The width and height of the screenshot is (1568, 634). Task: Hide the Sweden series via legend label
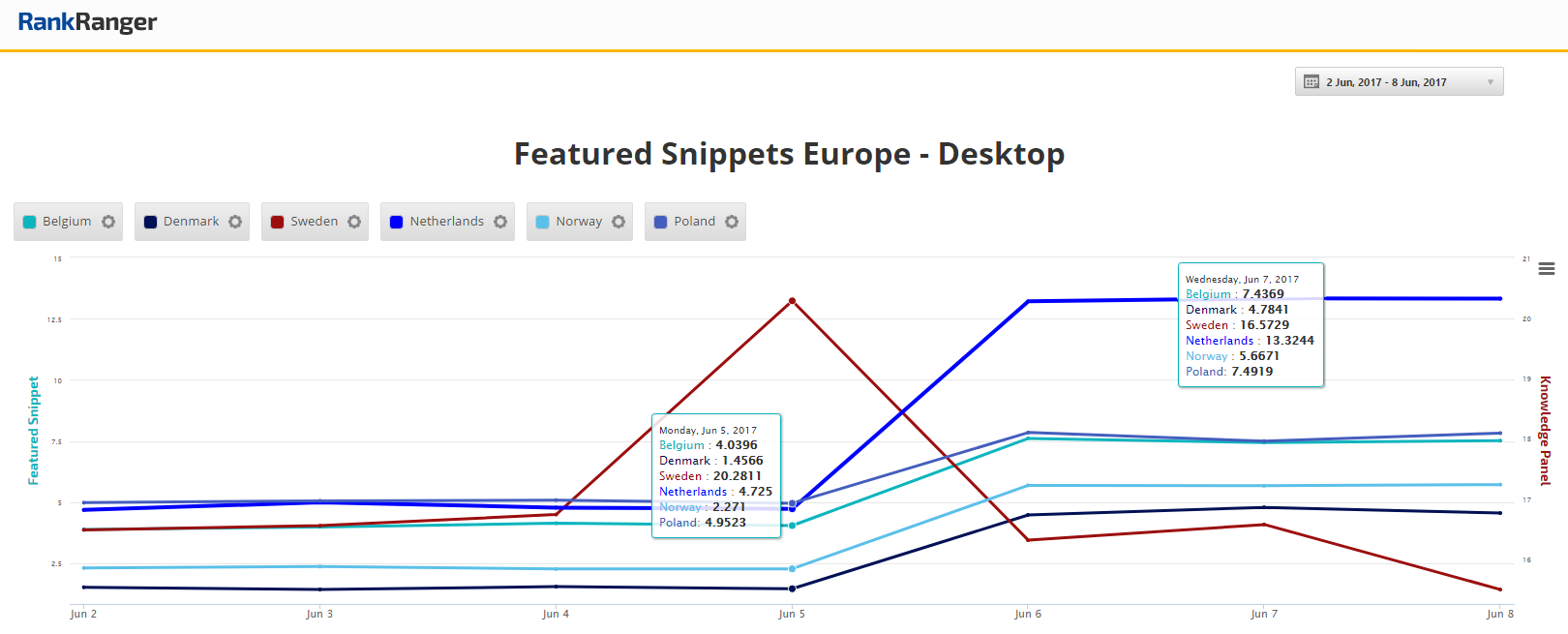click(x=314, y=222)
